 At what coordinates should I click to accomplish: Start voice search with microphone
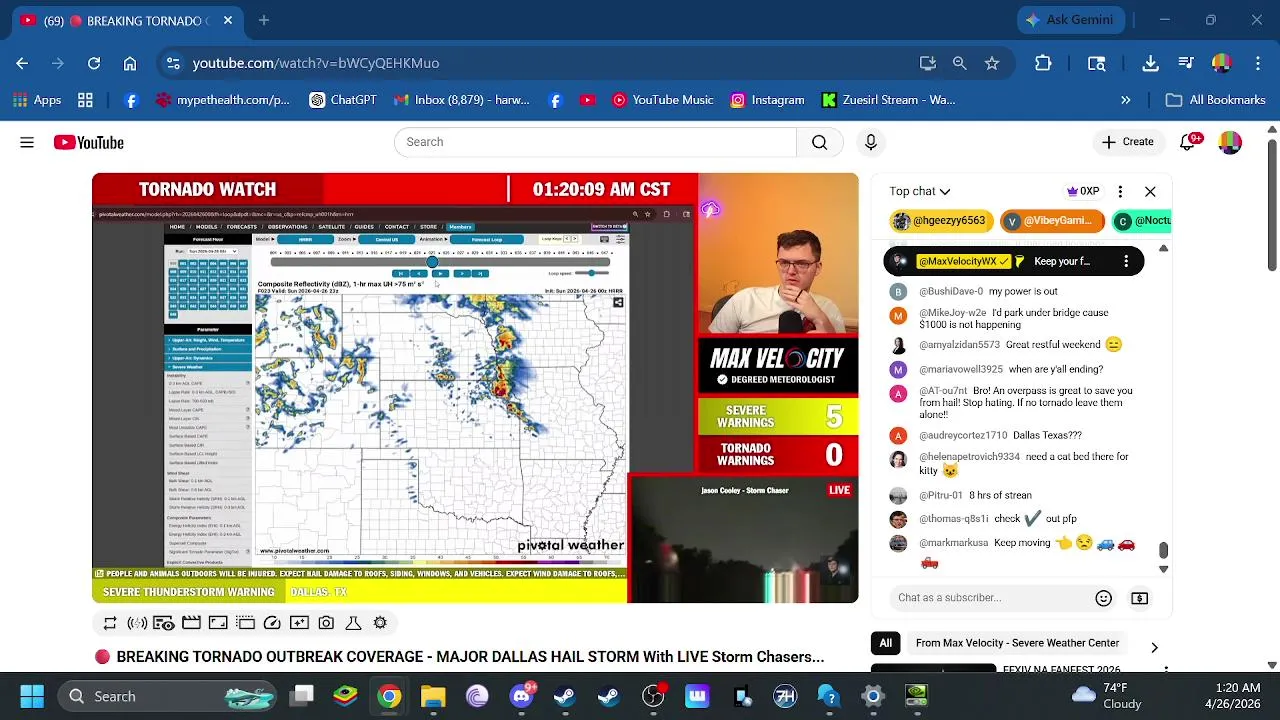coord(871,142)
